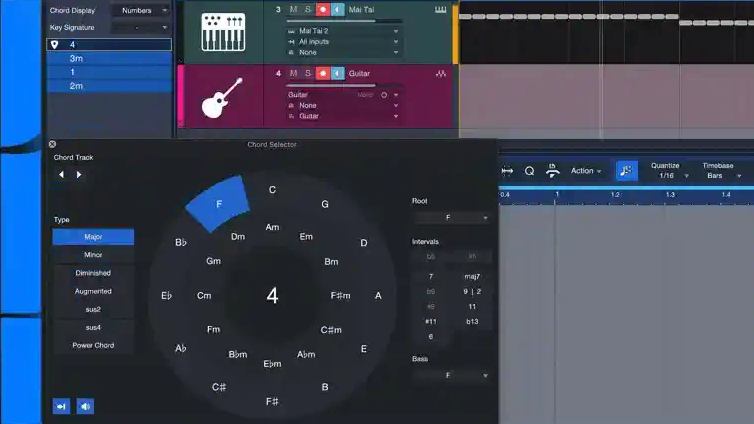Toggle the highlighted note icon in editor toolbar
754x424 pixels.
[627, 171]
